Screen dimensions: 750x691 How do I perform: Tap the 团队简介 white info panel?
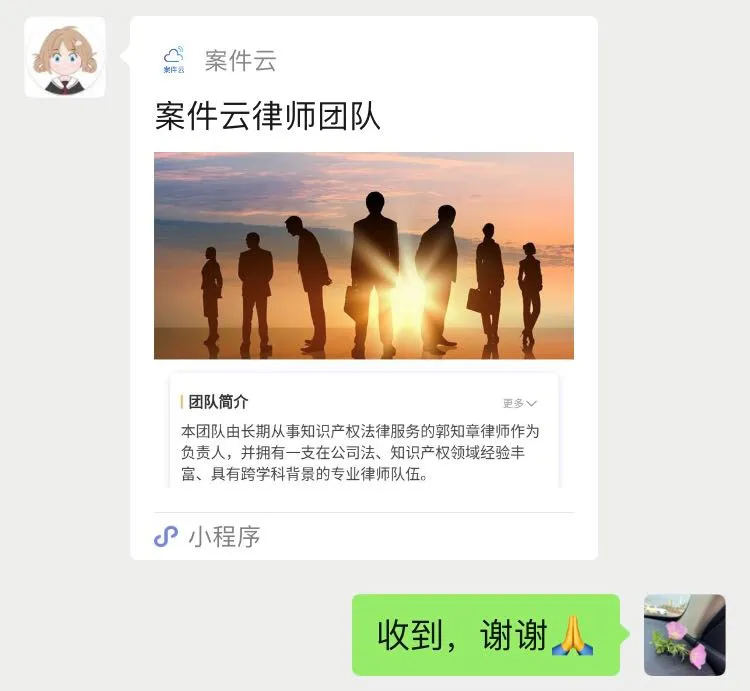point(364,430)
